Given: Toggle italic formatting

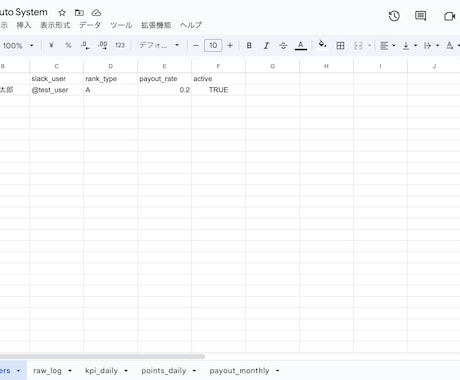Looking at the screenshot, I should point(266,45).
